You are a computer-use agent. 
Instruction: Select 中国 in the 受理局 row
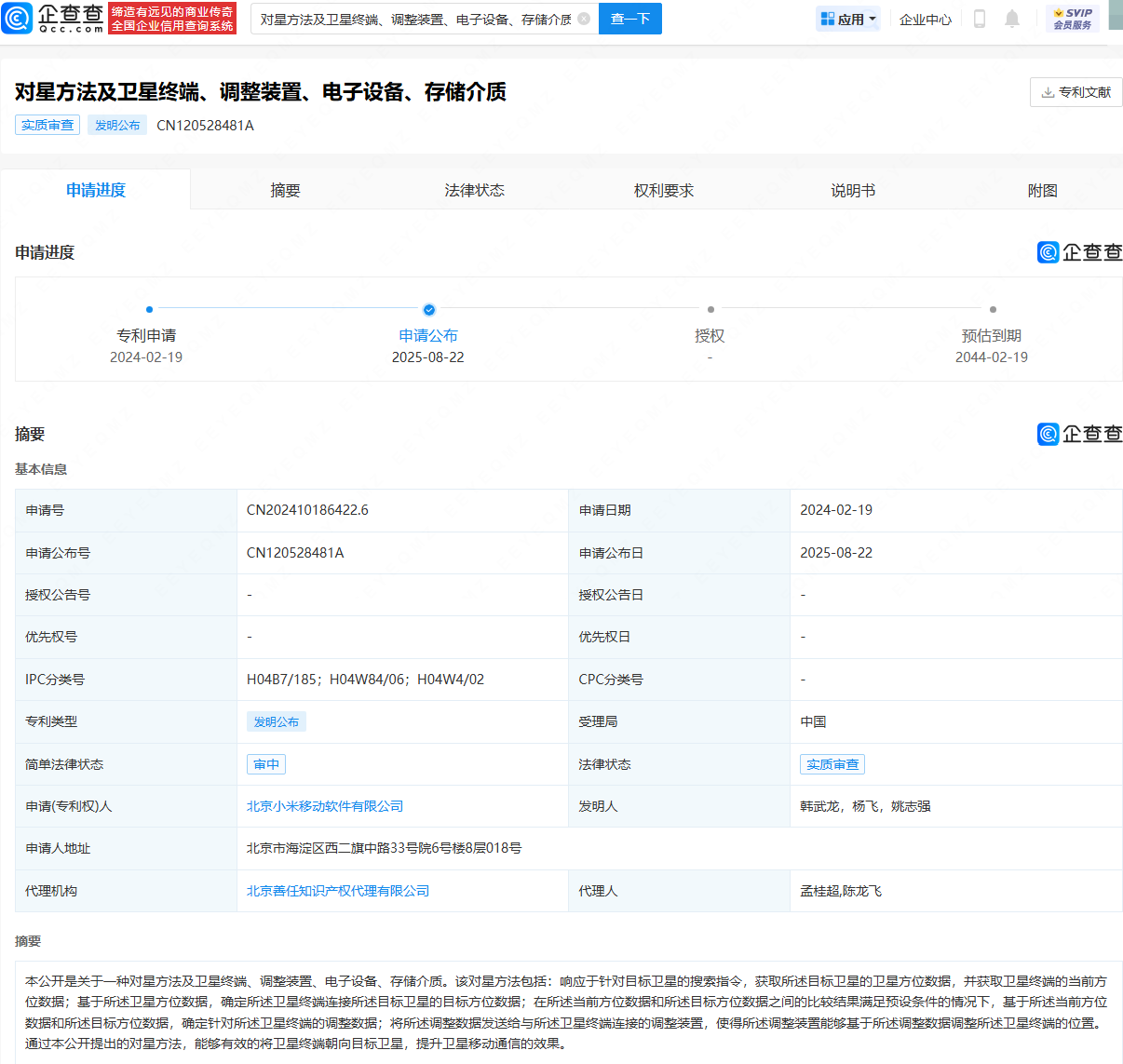[813, 721]
